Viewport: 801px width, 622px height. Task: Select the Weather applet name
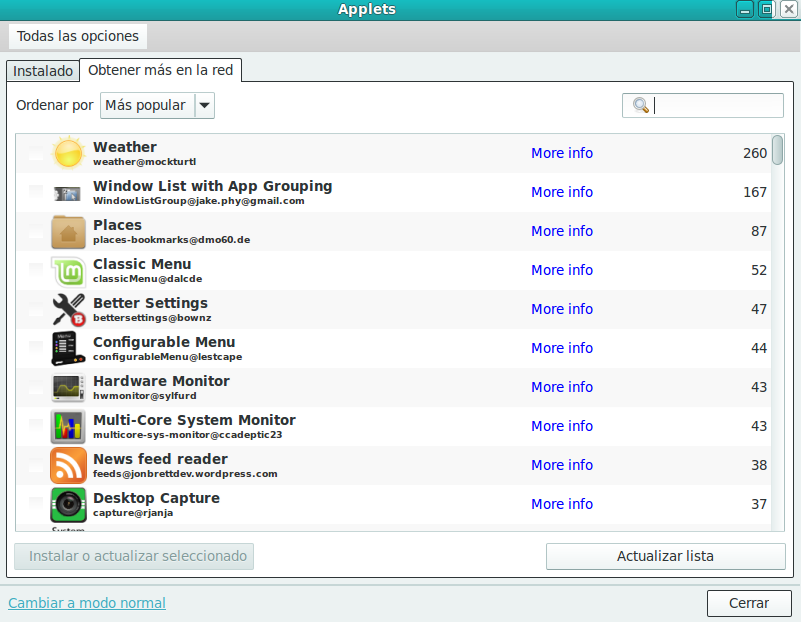click(125, 147)
